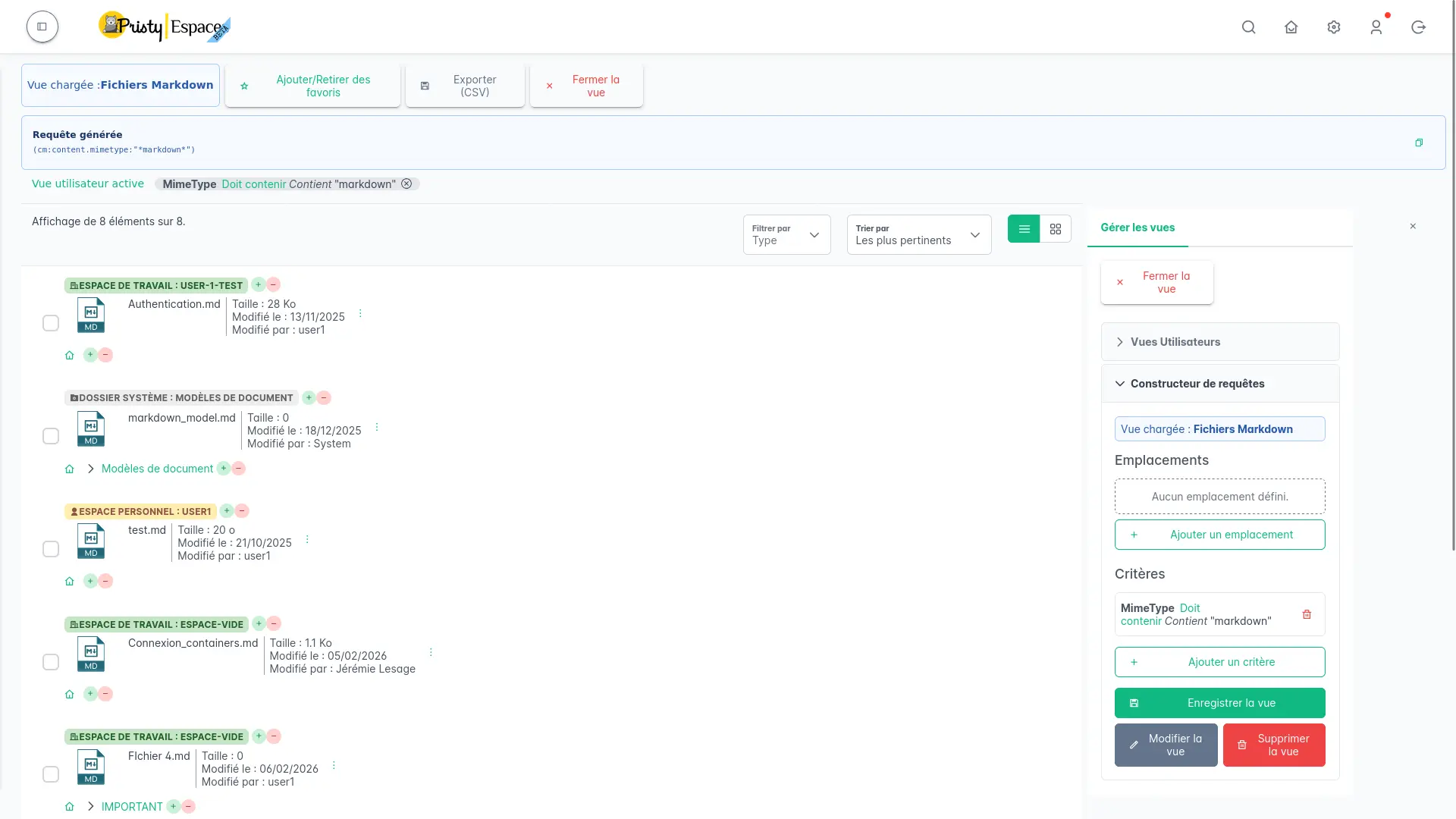Open Trier par sorting dropdown
Image resolution: width=1456 pixels, height=819 pixels.
pyautogui.click(x=918, y=234)
